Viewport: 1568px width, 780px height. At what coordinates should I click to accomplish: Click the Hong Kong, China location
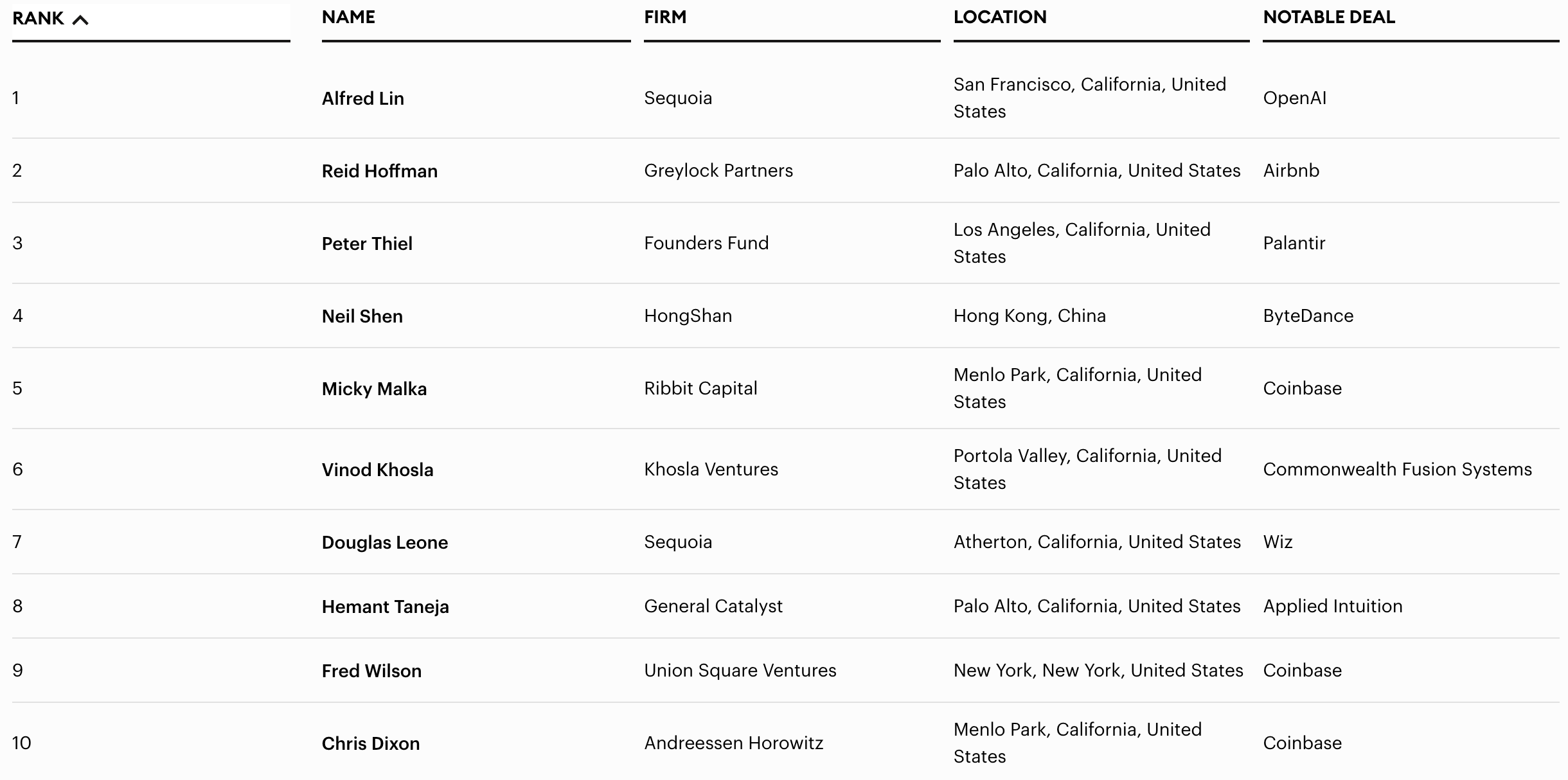[1029, 315]
